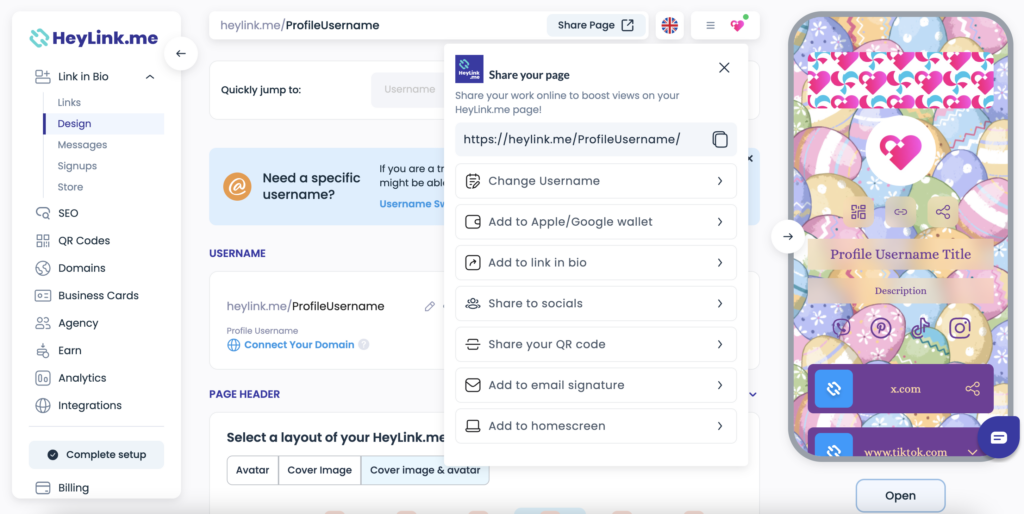
Task: Open Billing in sidebar
Action: point(61,488)
